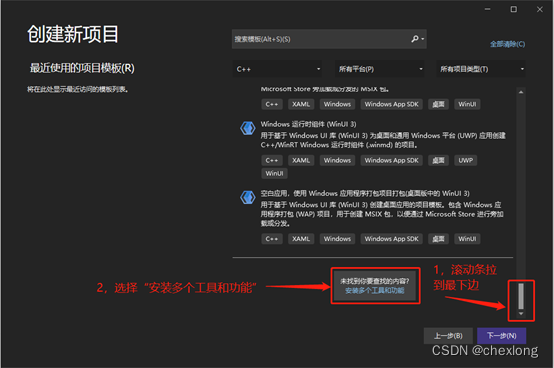
Task: Click the WinUI tag under 空白应用 template
Action: pos(467,239)
